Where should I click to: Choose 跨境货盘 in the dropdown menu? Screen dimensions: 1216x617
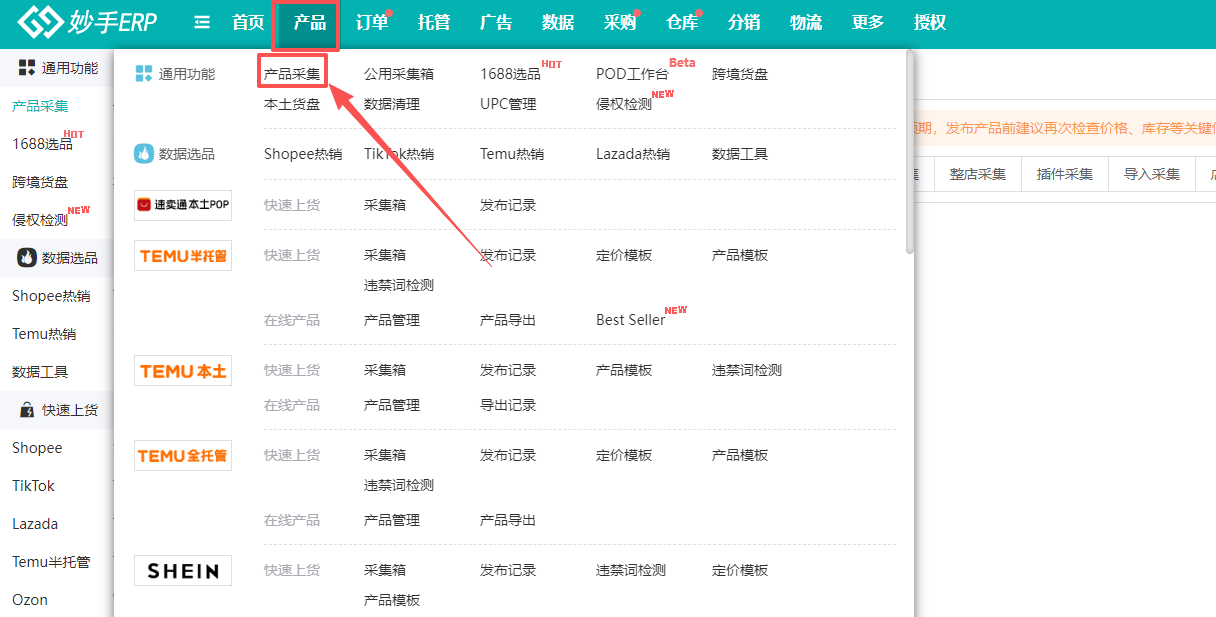coord(740,74)
